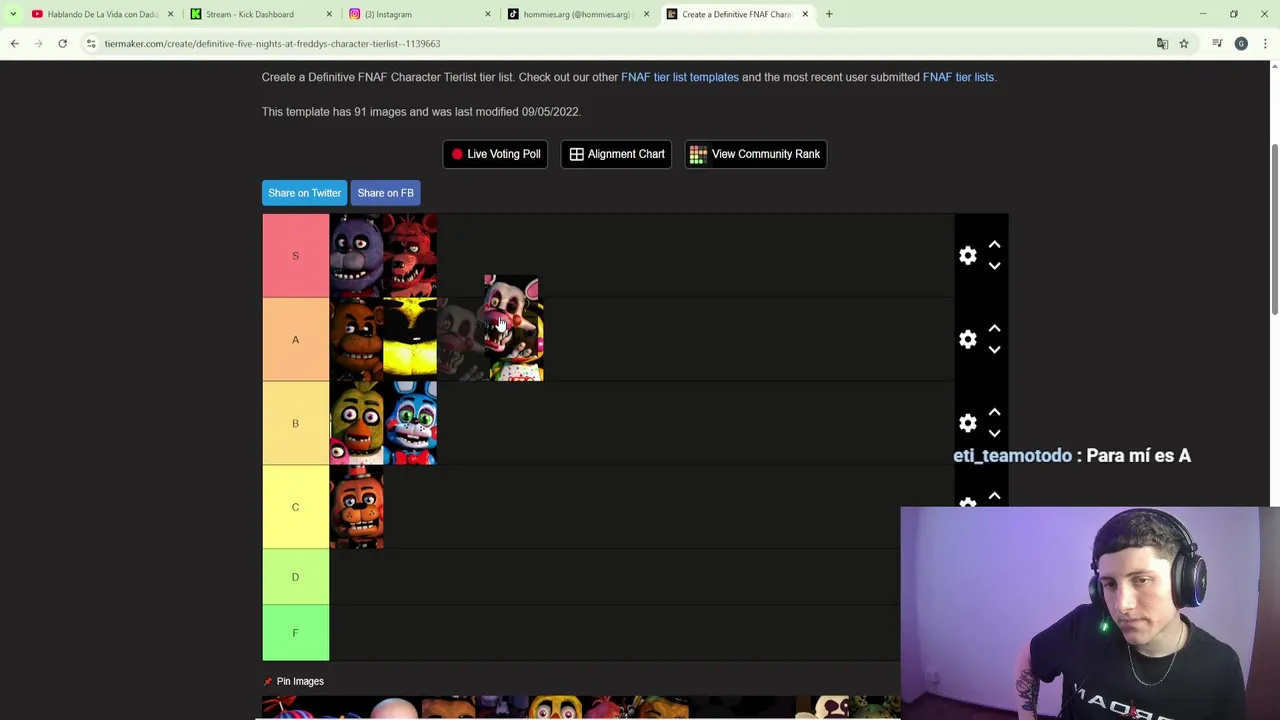Click the grid icon in Alignment Chart
Viewport: 1280px width, 720px height.
576,154
